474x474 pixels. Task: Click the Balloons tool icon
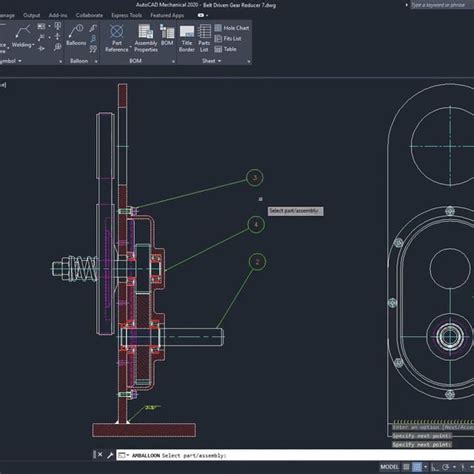click(76, 31)
